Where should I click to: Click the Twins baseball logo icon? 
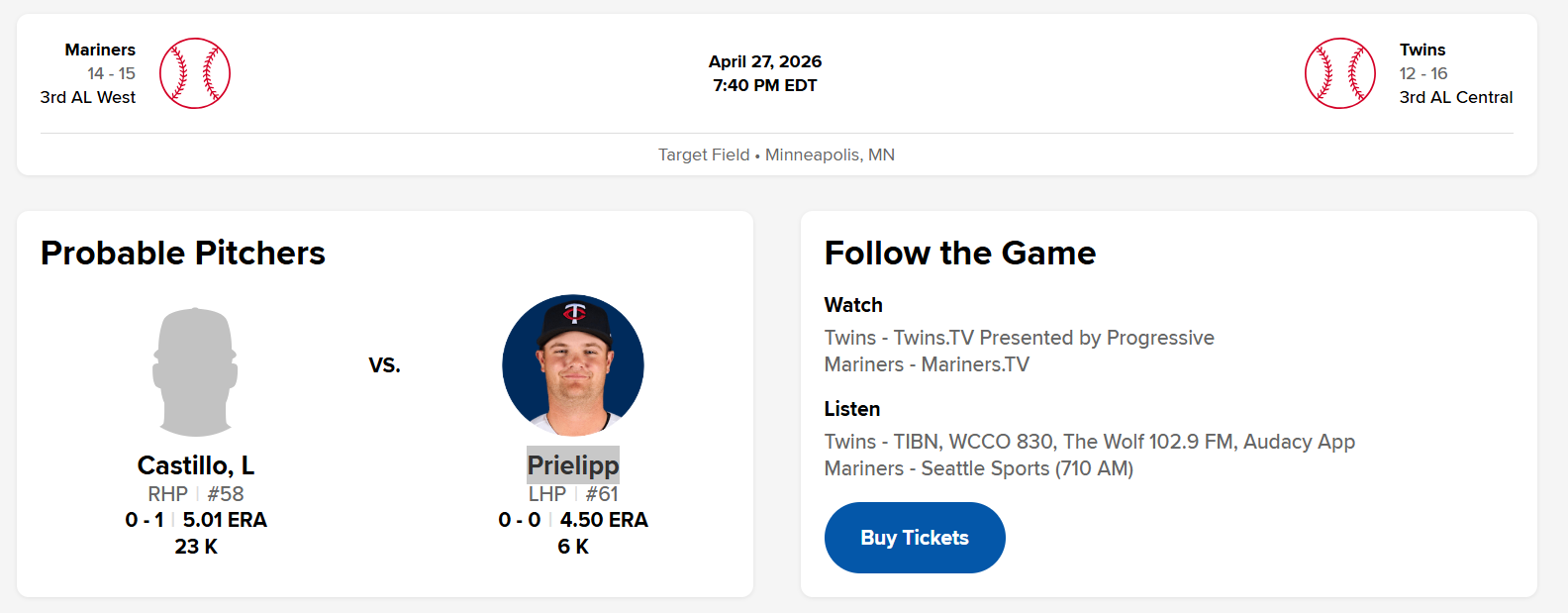tap(1339, 73)
